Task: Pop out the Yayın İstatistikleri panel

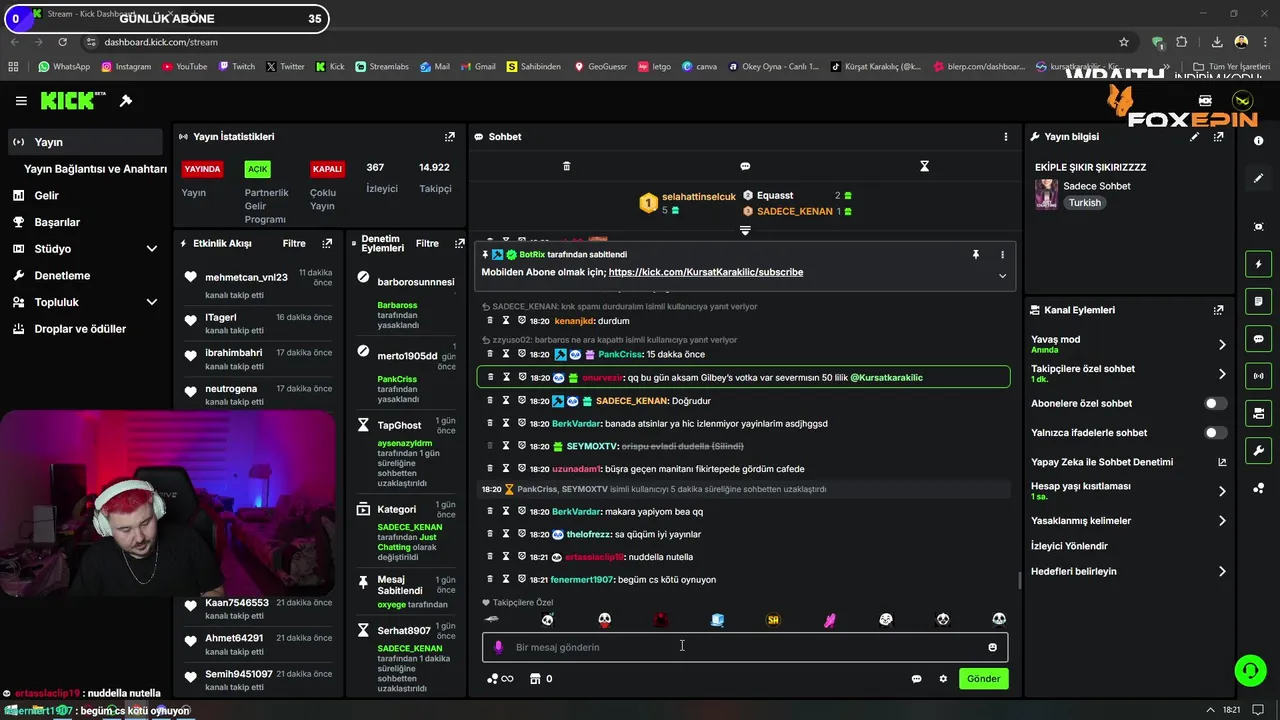Action: [x=450, y=137]
